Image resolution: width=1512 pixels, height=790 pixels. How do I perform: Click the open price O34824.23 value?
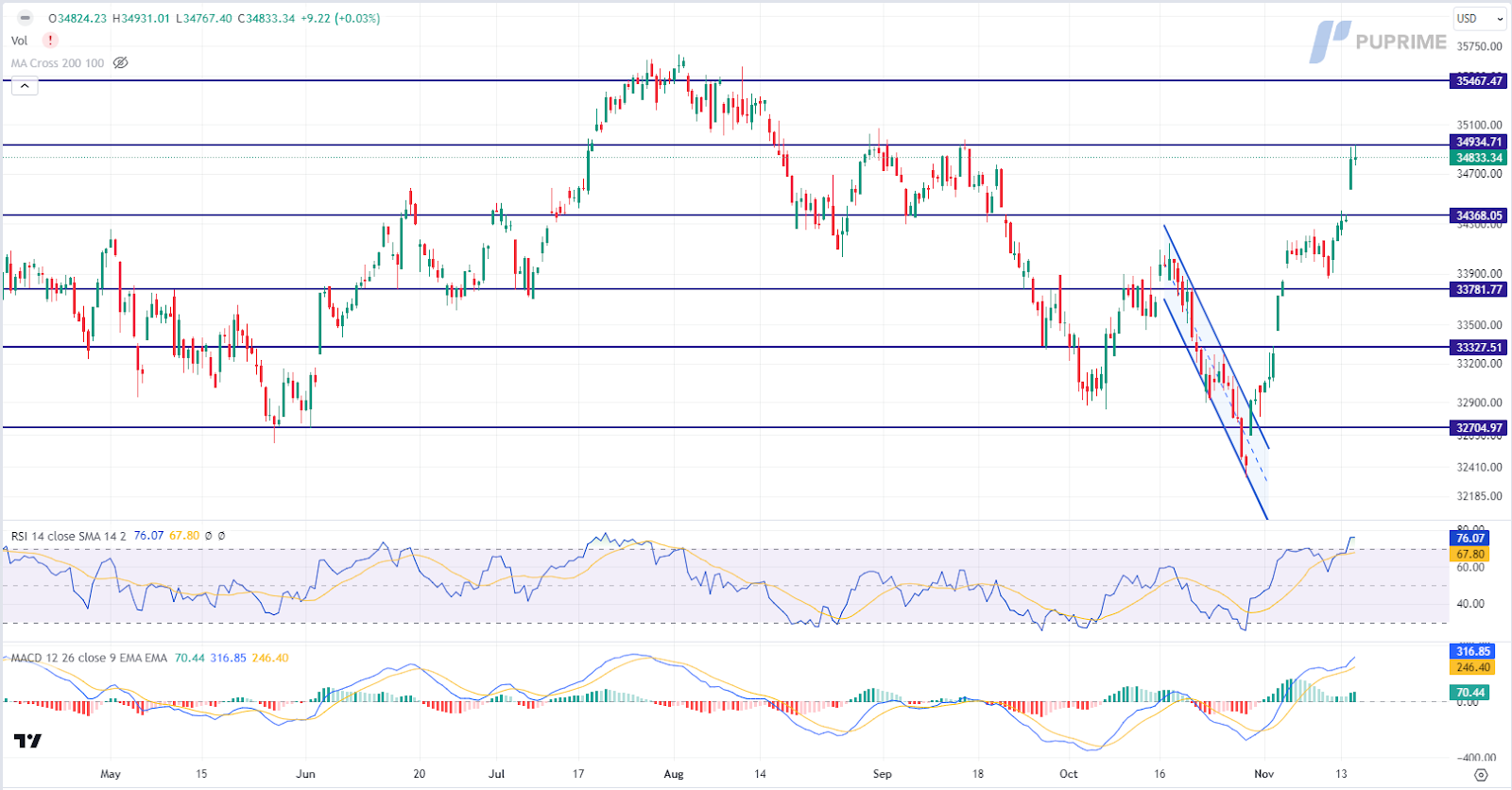(x=78, y=18)
